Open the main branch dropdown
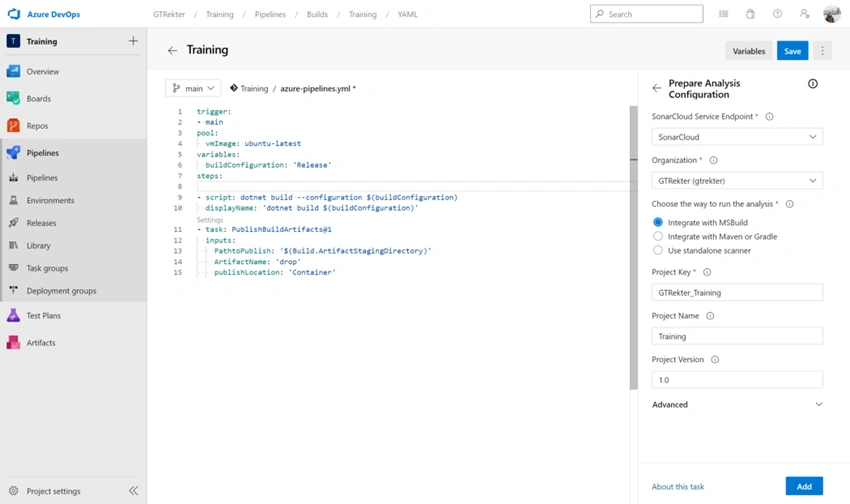The width and height of the screenshot is (850, 504). click(193, 88)
